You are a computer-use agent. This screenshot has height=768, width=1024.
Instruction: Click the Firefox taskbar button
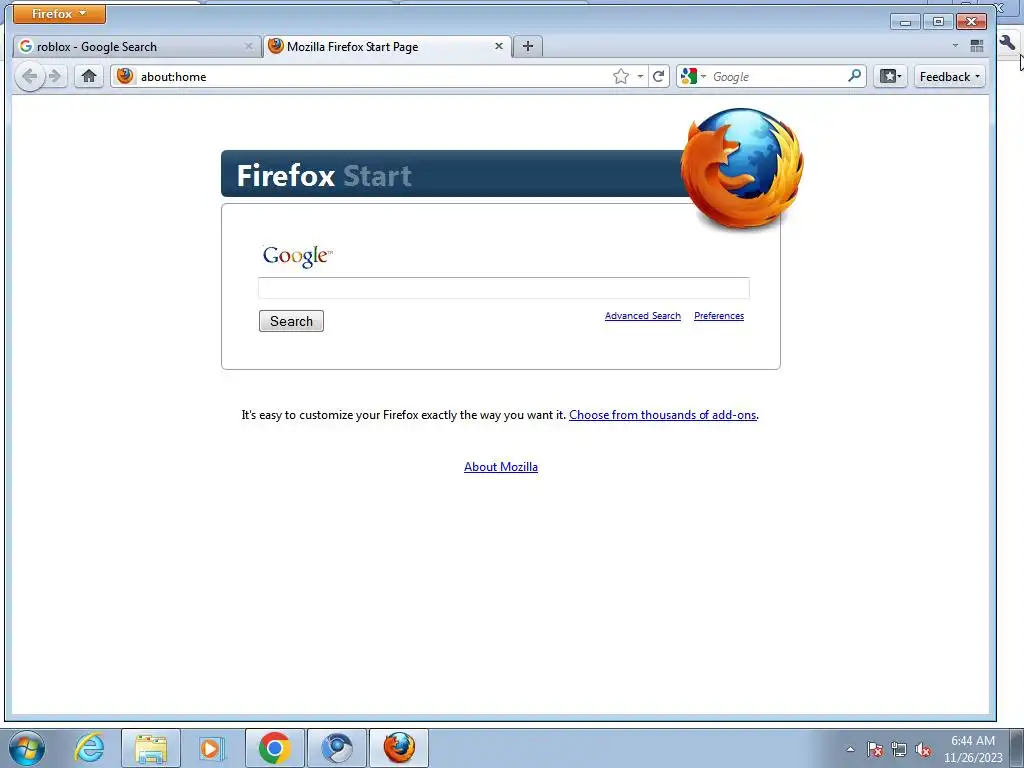pos(399,748)
